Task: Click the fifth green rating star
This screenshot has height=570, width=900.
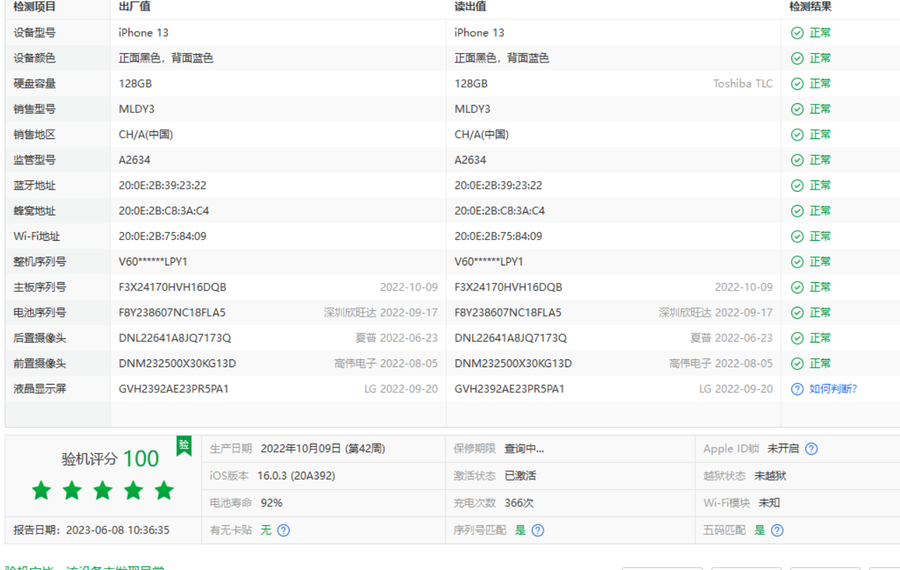Action: tap(164, 491)
